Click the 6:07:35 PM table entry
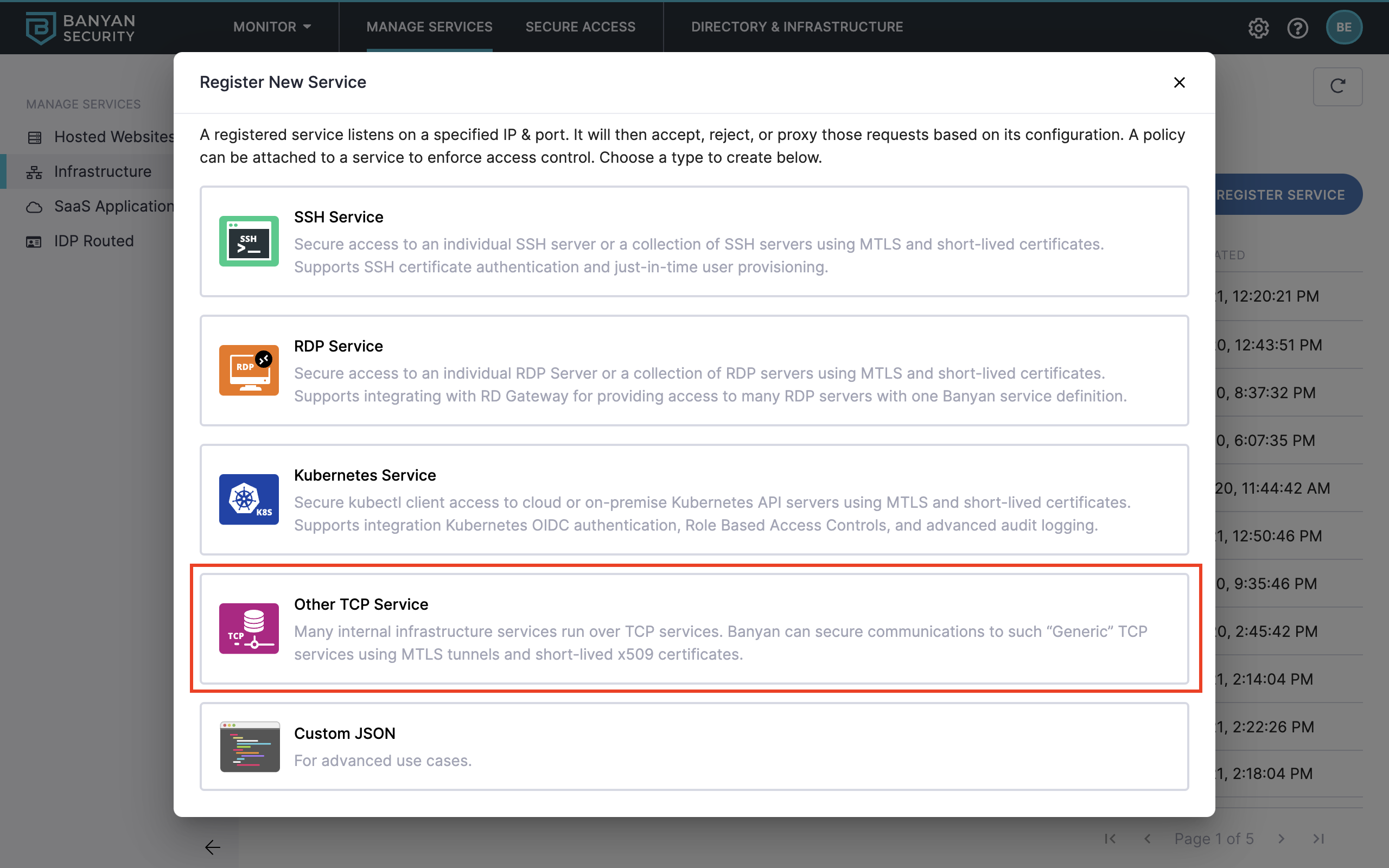 point(1266,441)
